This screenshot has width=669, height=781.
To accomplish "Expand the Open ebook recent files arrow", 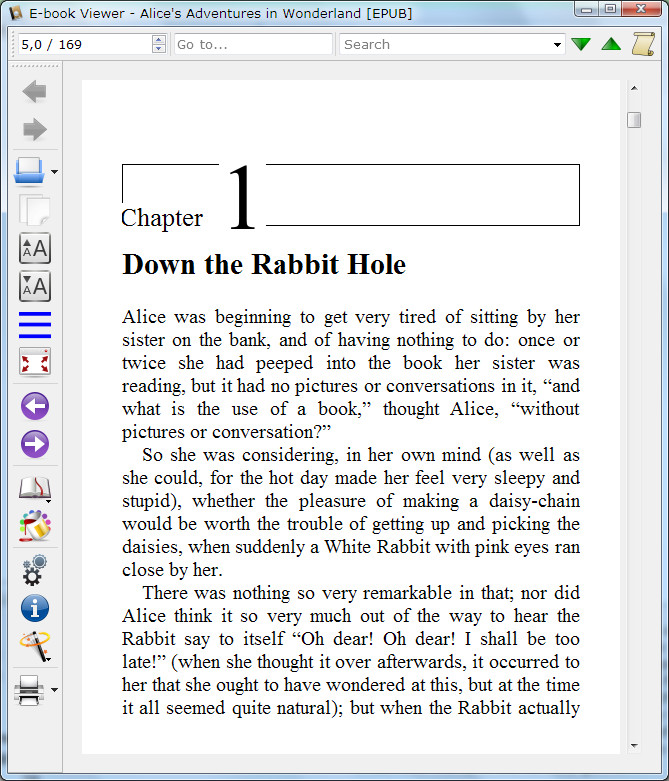I will (54, 172).
